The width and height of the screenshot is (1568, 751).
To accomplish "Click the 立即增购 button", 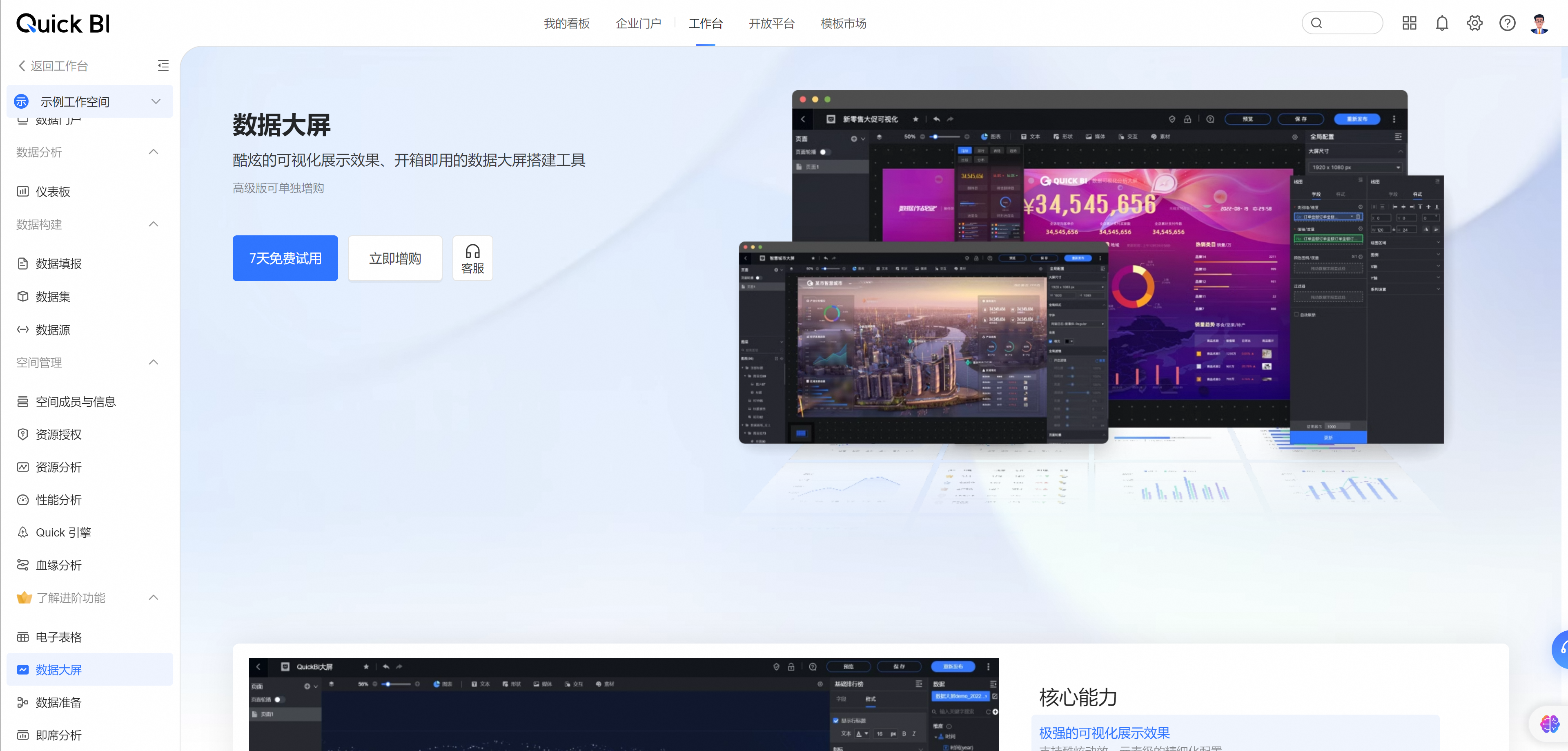I will 394,258.
